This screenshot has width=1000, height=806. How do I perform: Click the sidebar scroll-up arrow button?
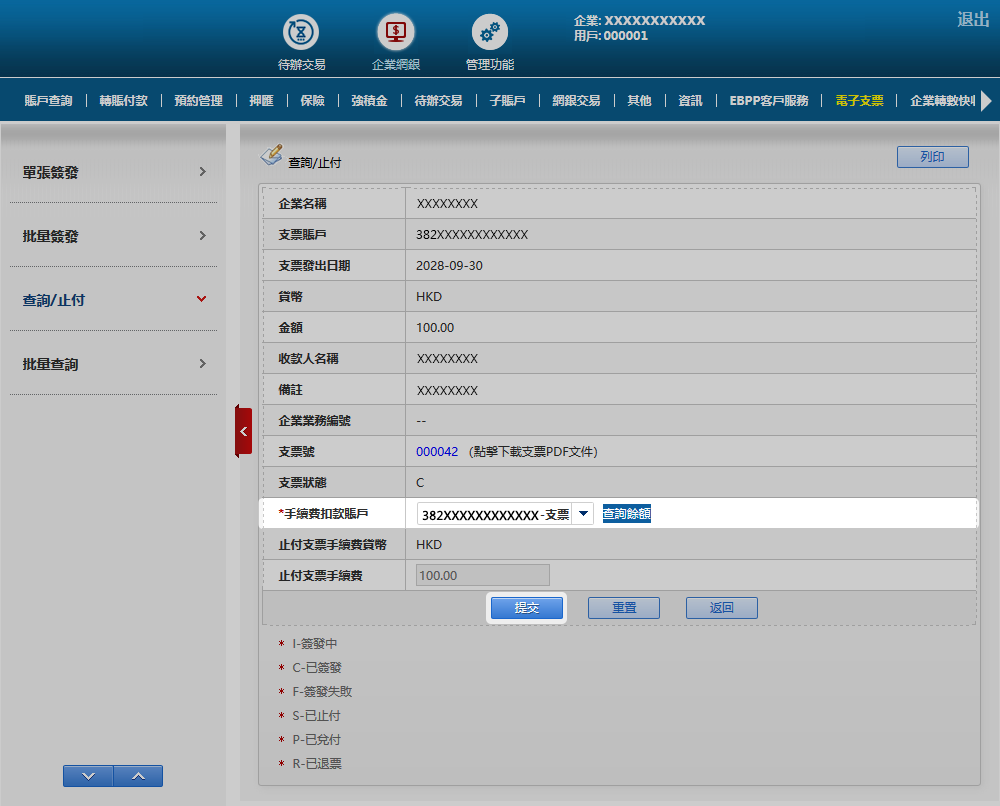138,776
